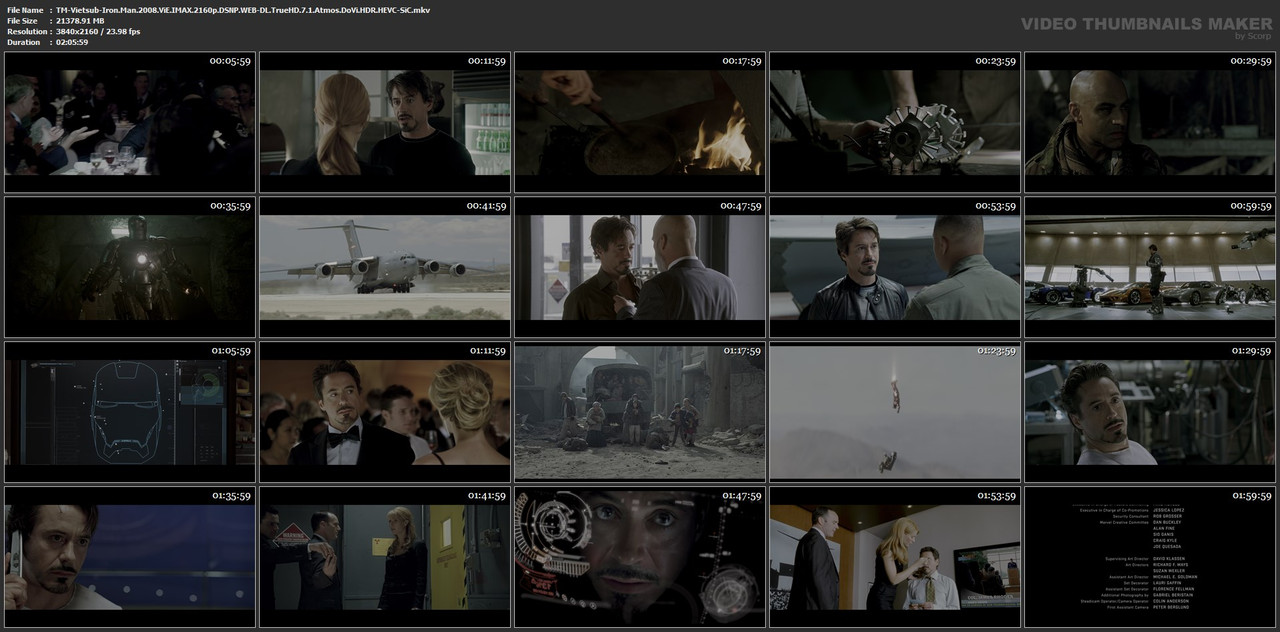Click the thumbnail at 01:11:59
This screenshot has height=632, width=1280.
pos(385,412)
